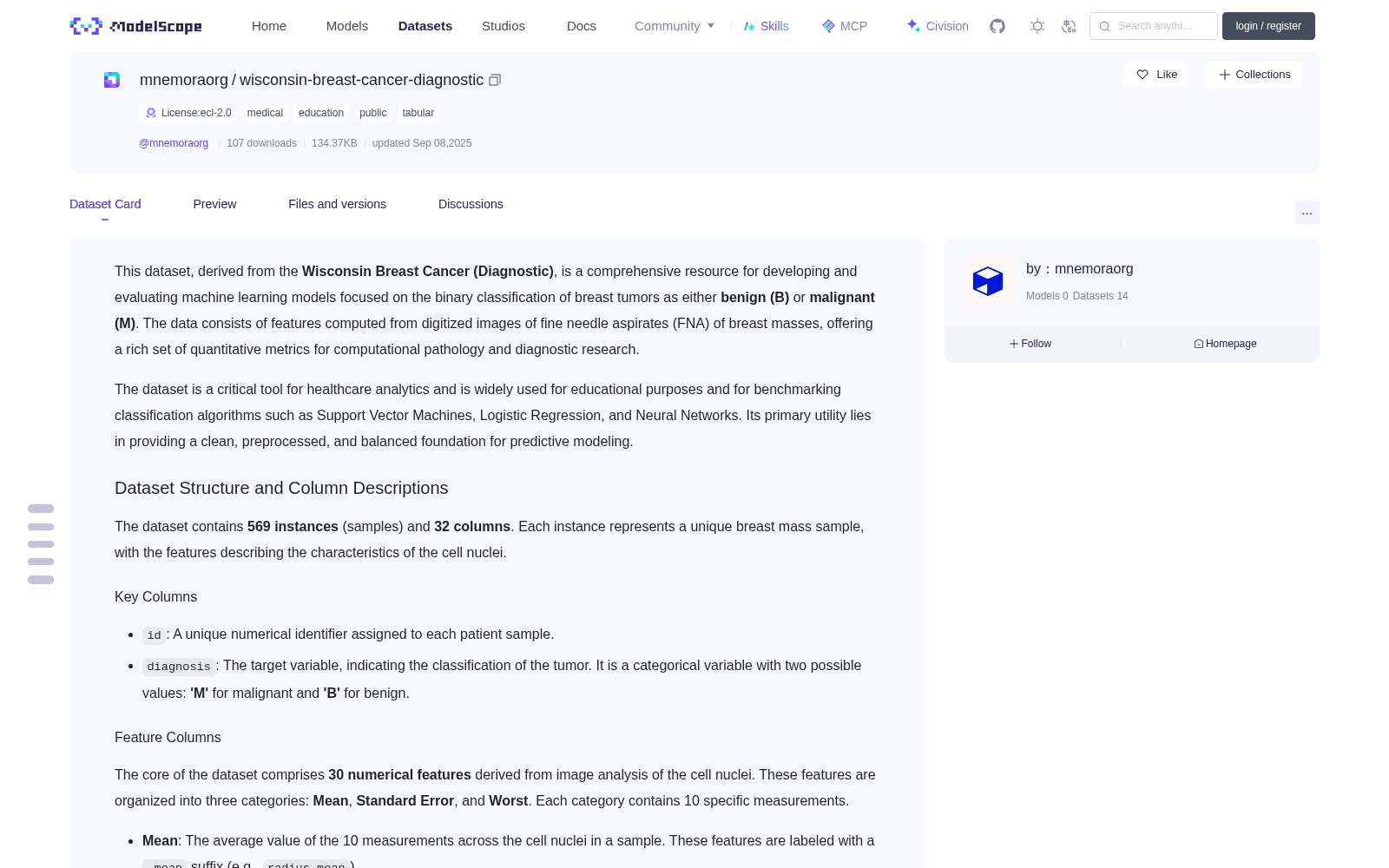The image size is (1389, 868).
Task: Click the License:ecl-2.0 tag
Action: [x=188, y=113]
